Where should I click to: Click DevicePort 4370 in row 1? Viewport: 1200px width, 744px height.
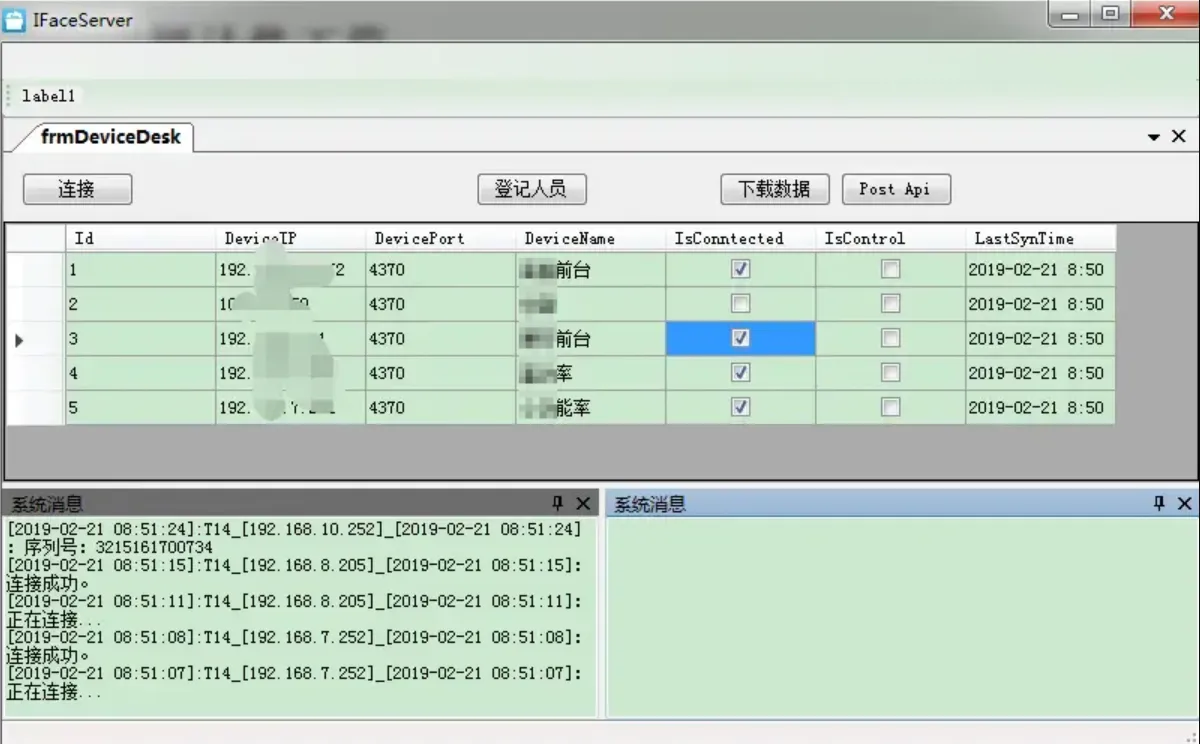click(x=440, y=269)
